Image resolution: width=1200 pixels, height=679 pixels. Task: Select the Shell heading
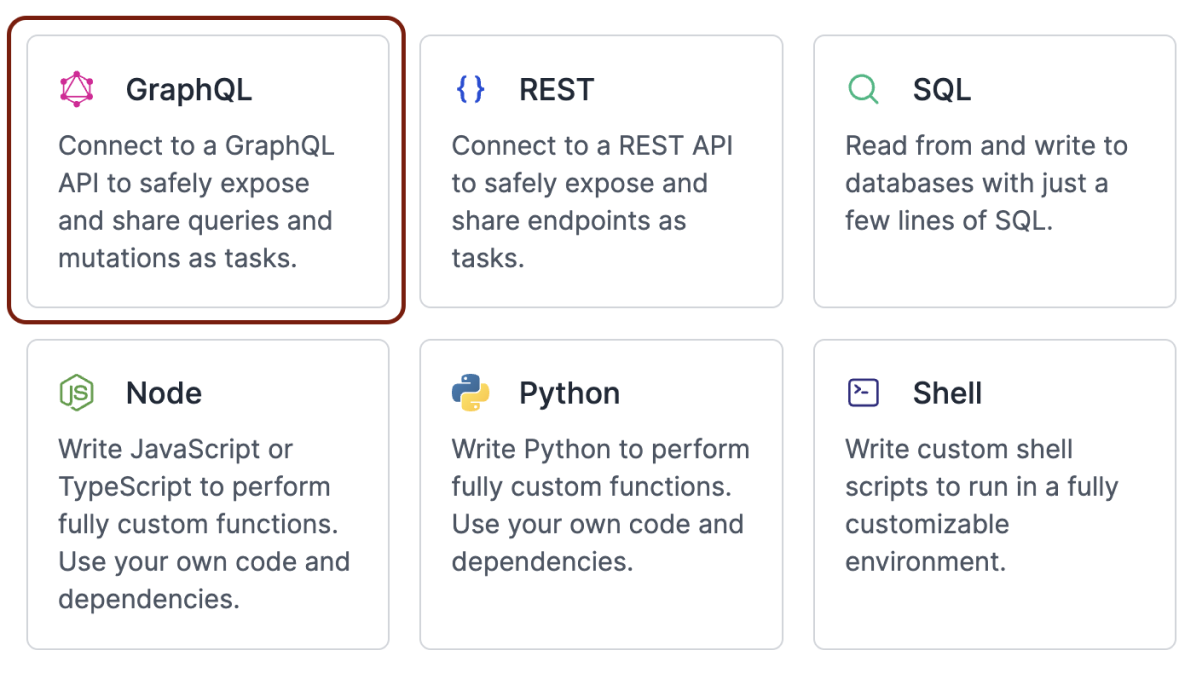coord(948,393)
